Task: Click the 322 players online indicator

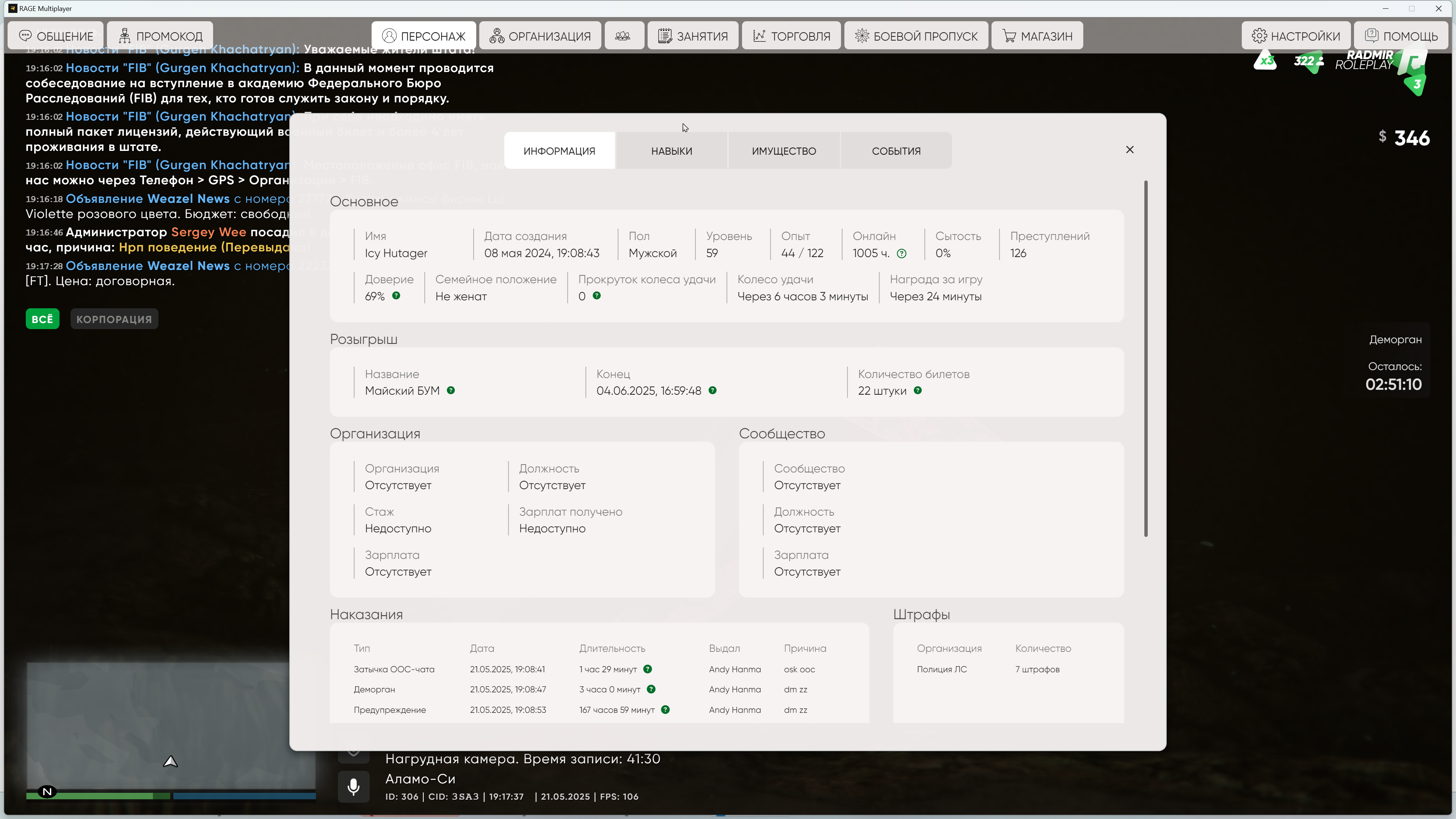Action: 1309,61
